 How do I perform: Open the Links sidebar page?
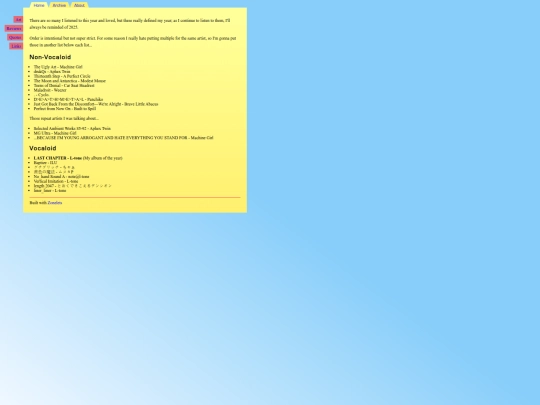click(16, 46)
